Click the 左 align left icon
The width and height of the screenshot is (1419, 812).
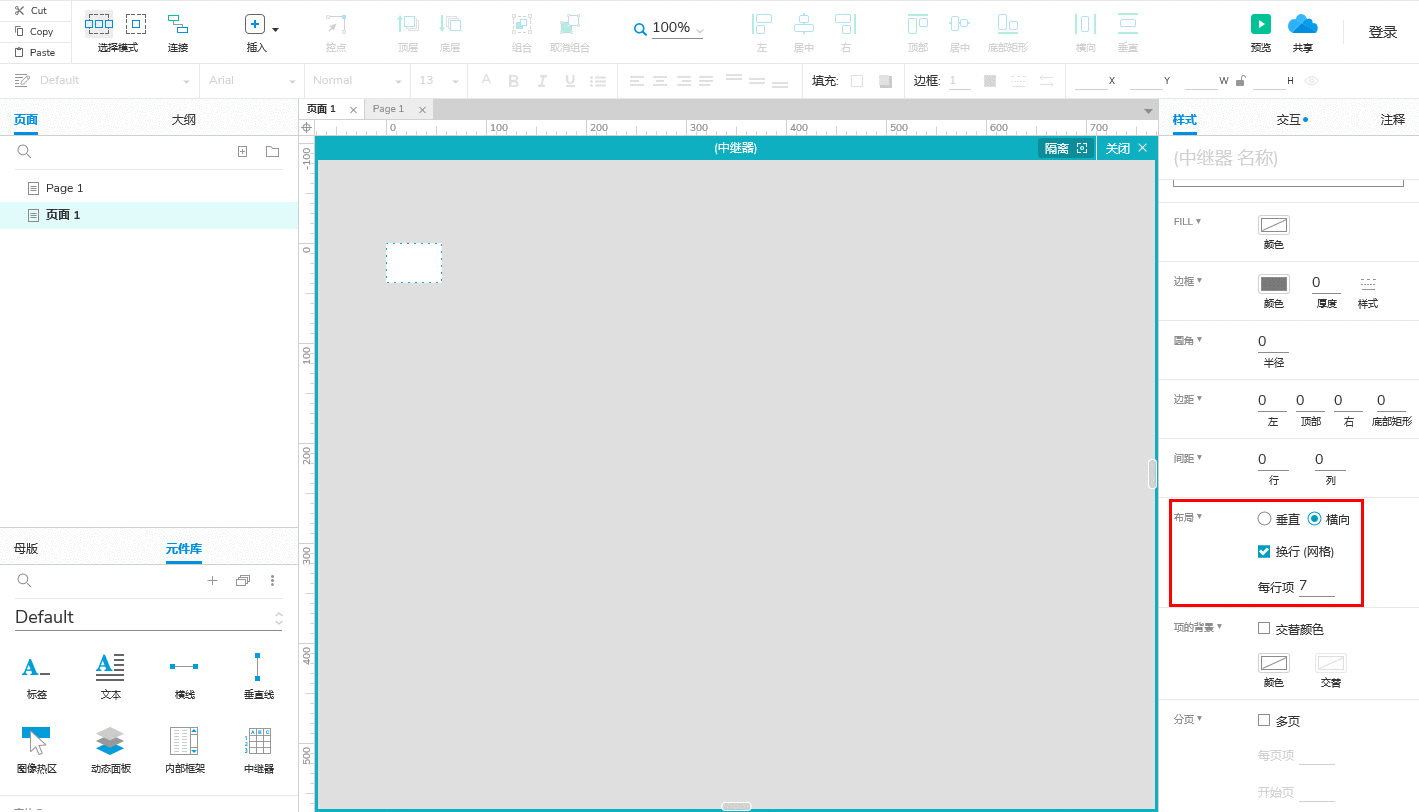[762, 24]
